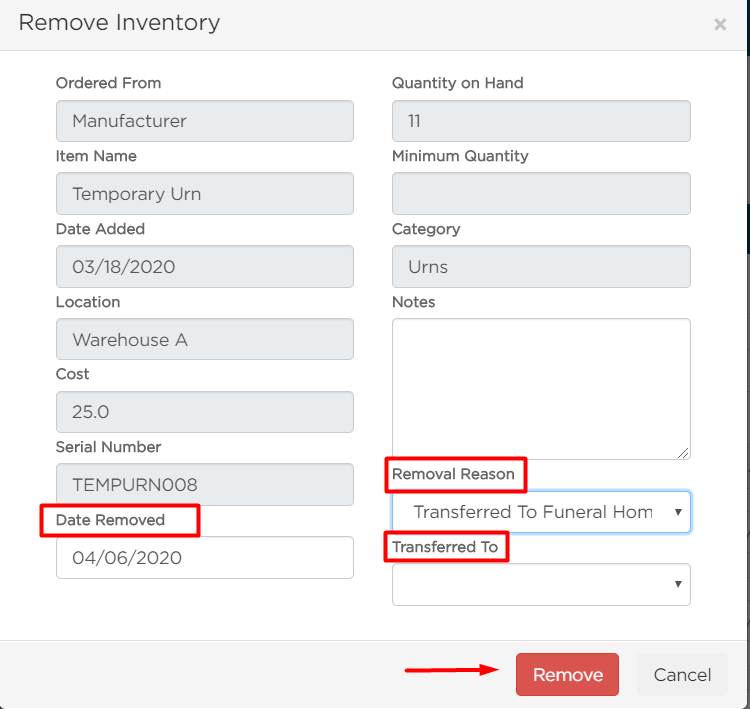Click the Serial Number field TEMPURN008

[x=205, y=484]
